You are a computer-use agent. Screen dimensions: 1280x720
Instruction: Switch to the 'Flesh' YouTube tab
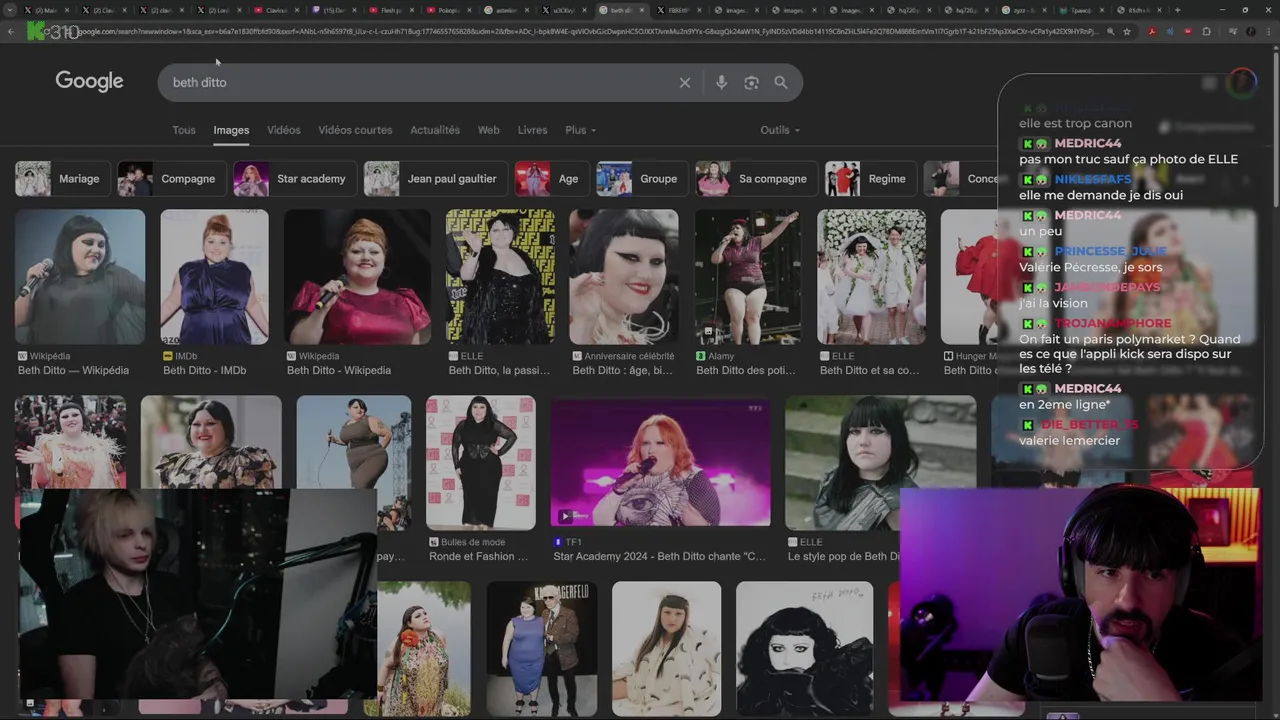point(393,10)
